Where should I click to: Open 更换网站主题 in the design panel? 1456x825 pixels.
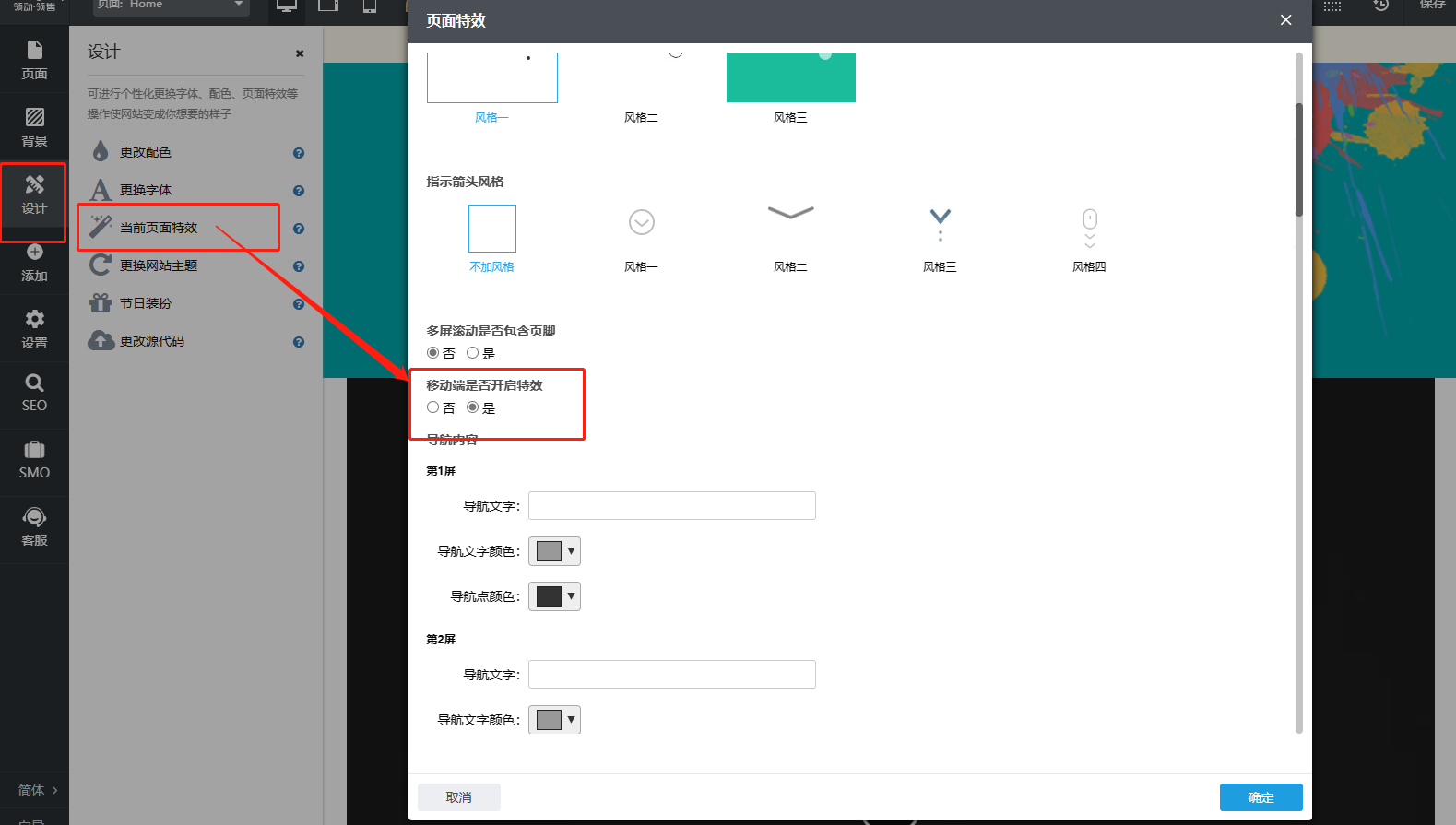click(x=159, y=265)
